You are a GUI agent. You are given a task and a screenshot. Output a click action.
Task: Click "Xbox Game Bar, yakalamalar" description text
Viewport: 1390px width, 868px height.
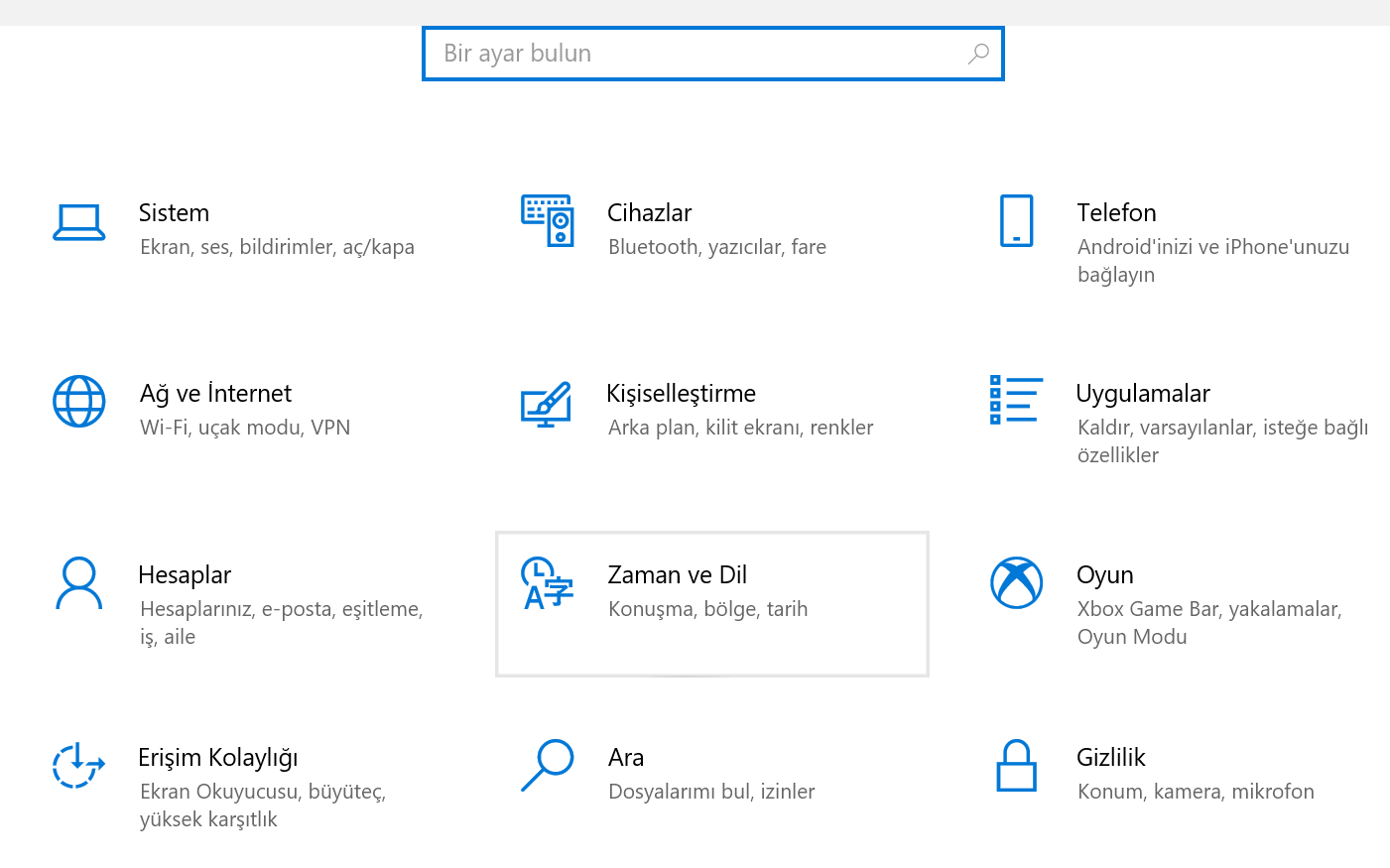tap(1208, 609)
